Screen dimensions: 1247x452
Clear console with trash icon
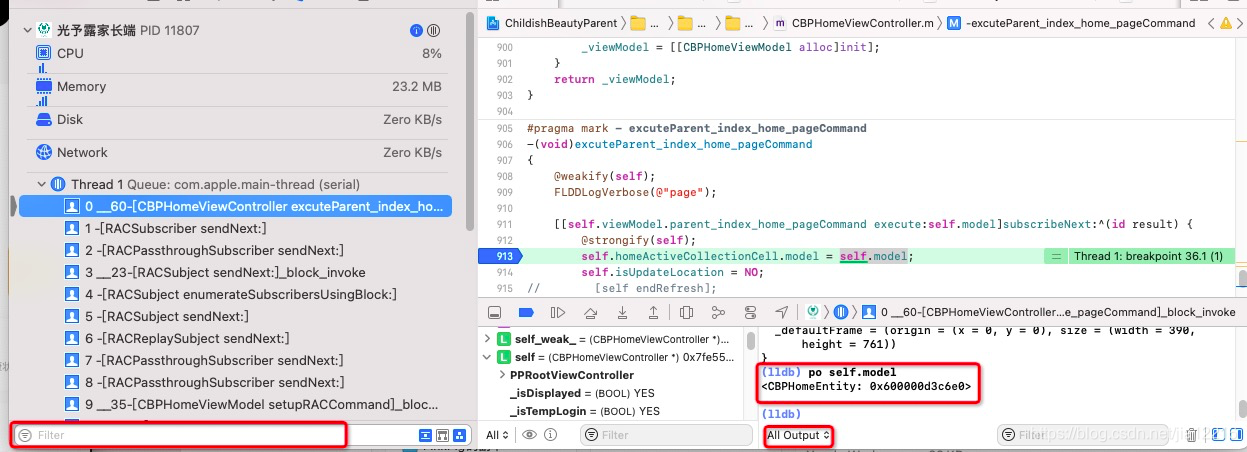[1192, 435]
